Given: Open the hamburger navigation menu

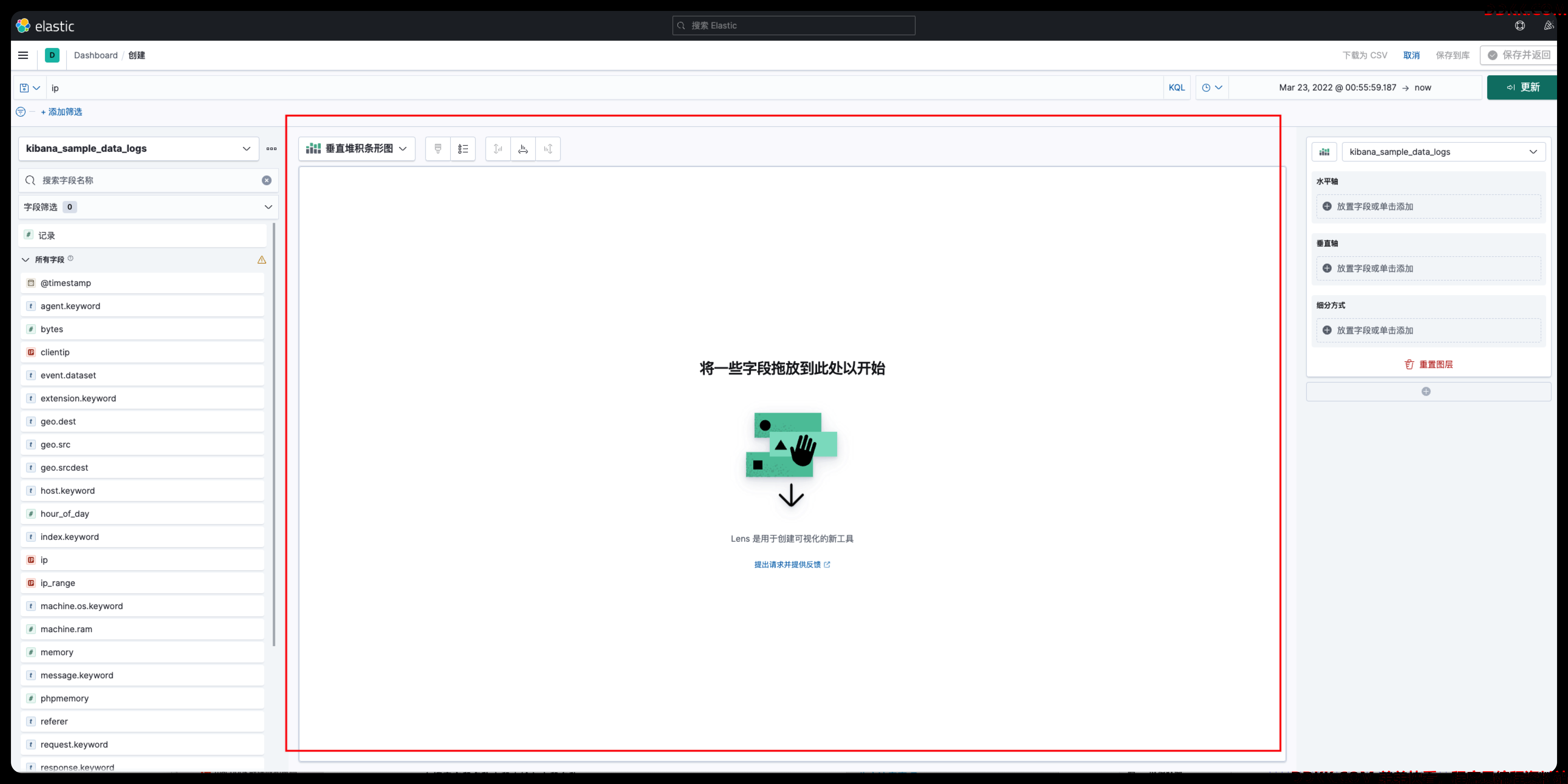Looking at the screenshot, I should [x=23, y=55].
